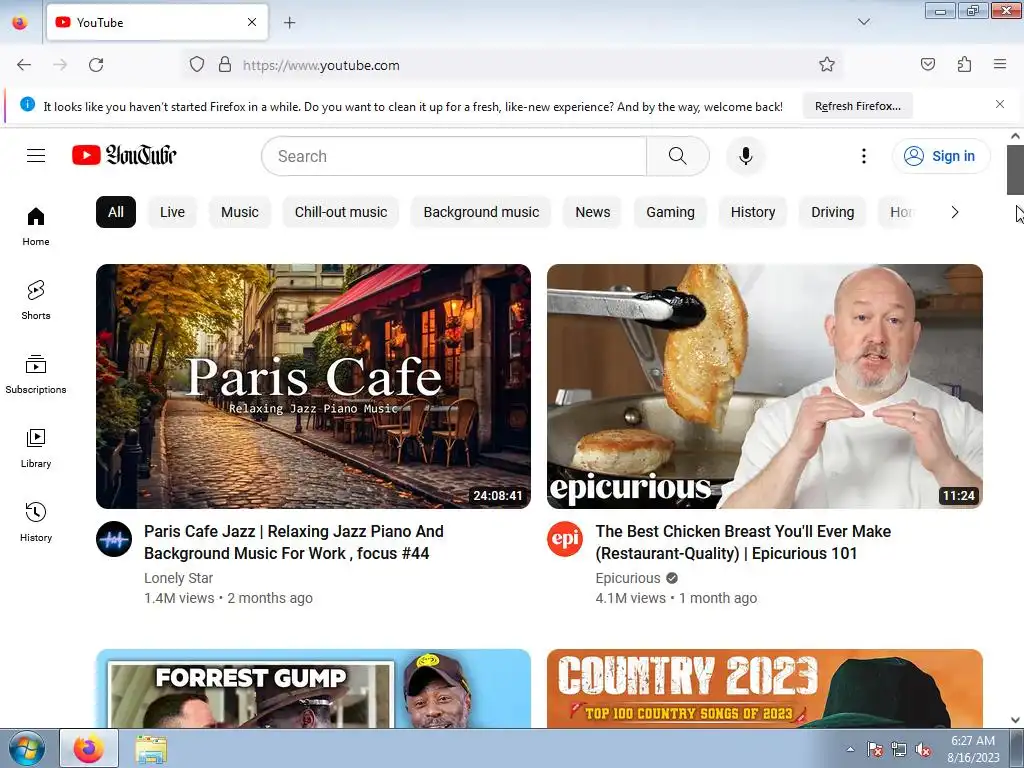Open Firefox application menu
Screen dimensions: 1024x768
[1000, 64]
